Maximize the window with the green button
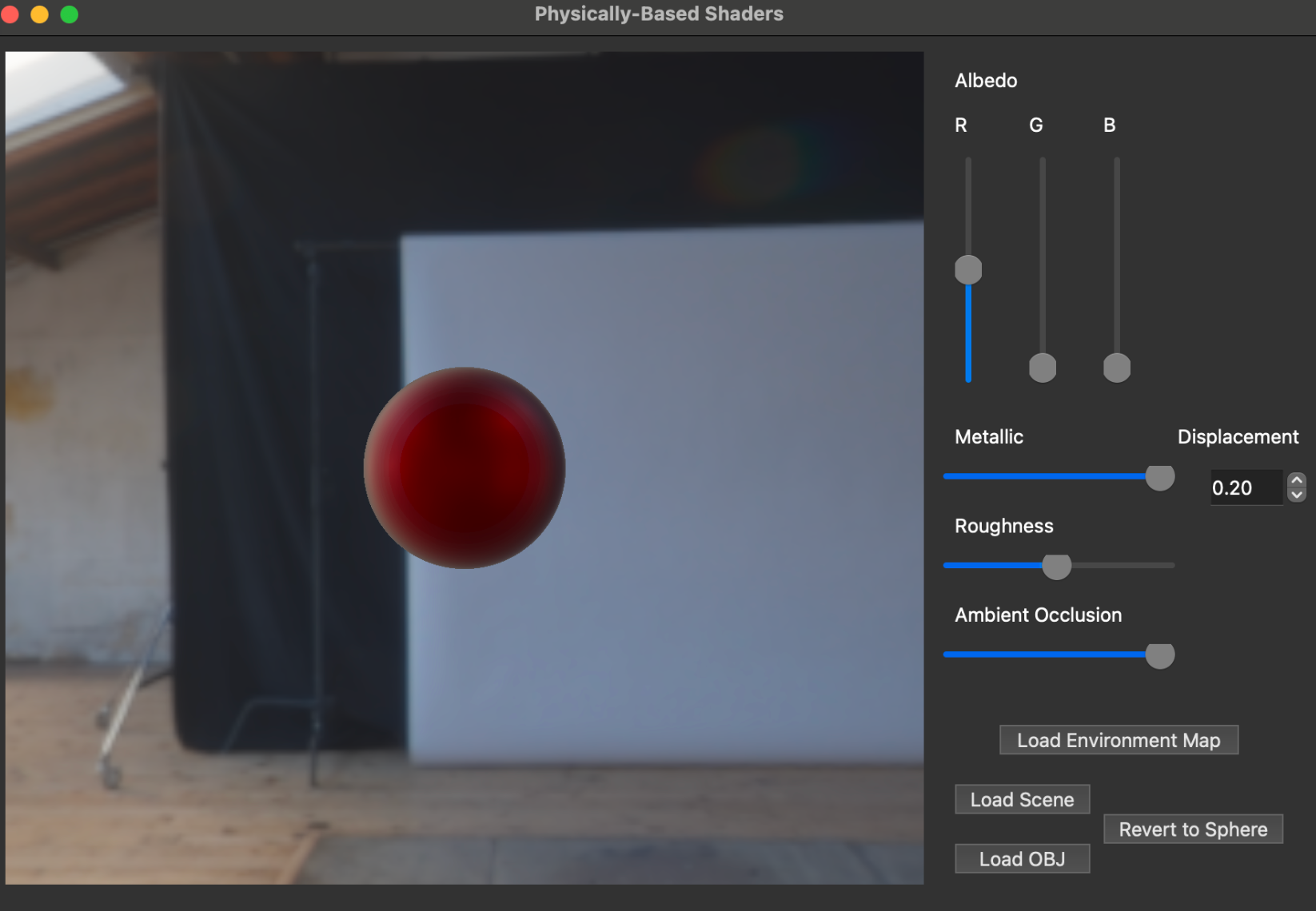1316x911 pixels. (70, 14)
